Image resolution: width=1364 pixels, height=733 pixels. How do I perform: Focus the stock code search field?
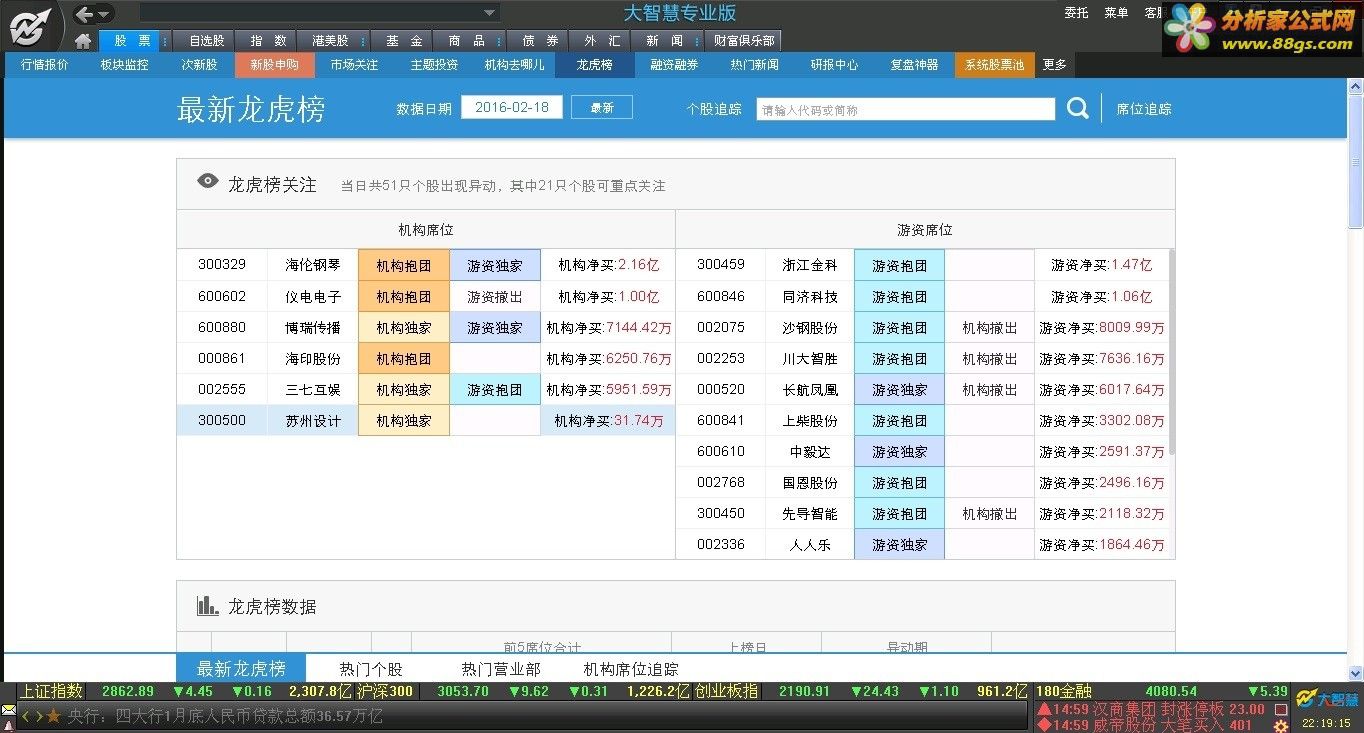click(x=906, y=110)
